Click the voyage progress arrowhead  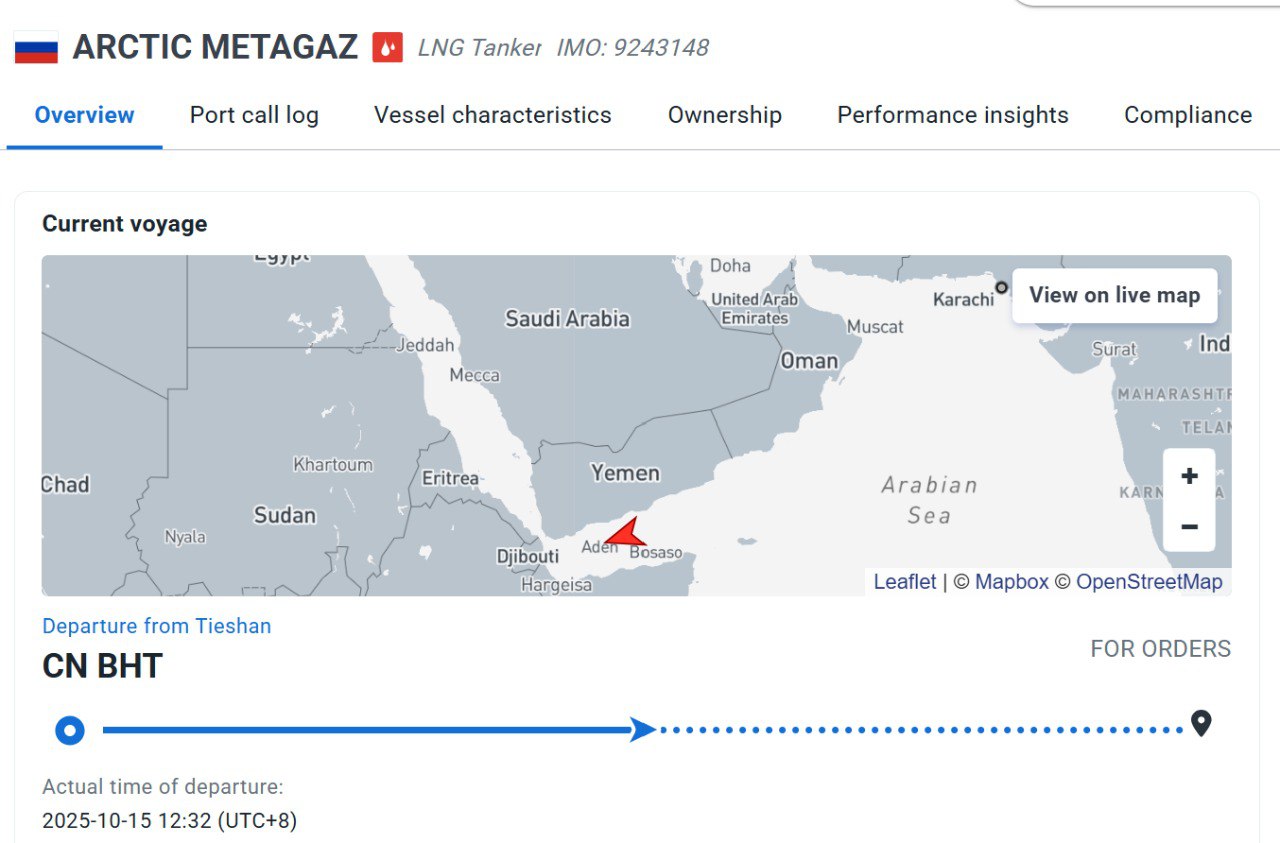(643, 729)
